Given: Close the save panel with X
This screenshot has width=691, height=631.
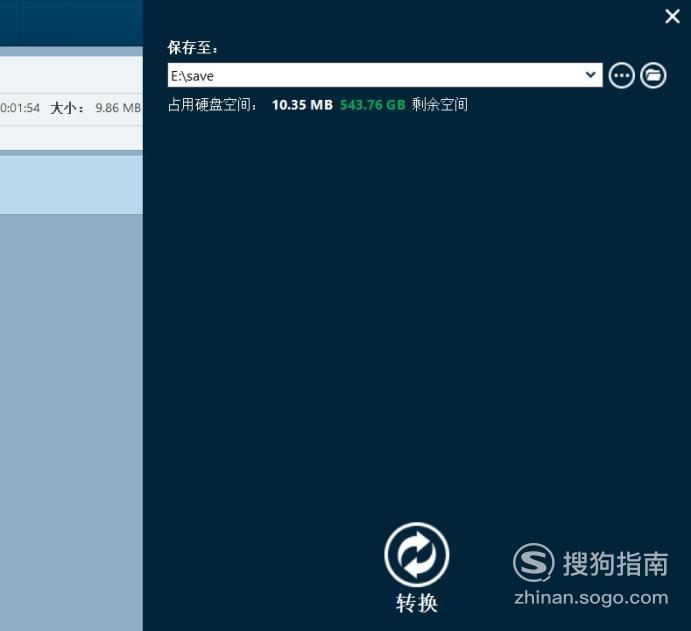Looking at the screenshot, I should (672, 16).
